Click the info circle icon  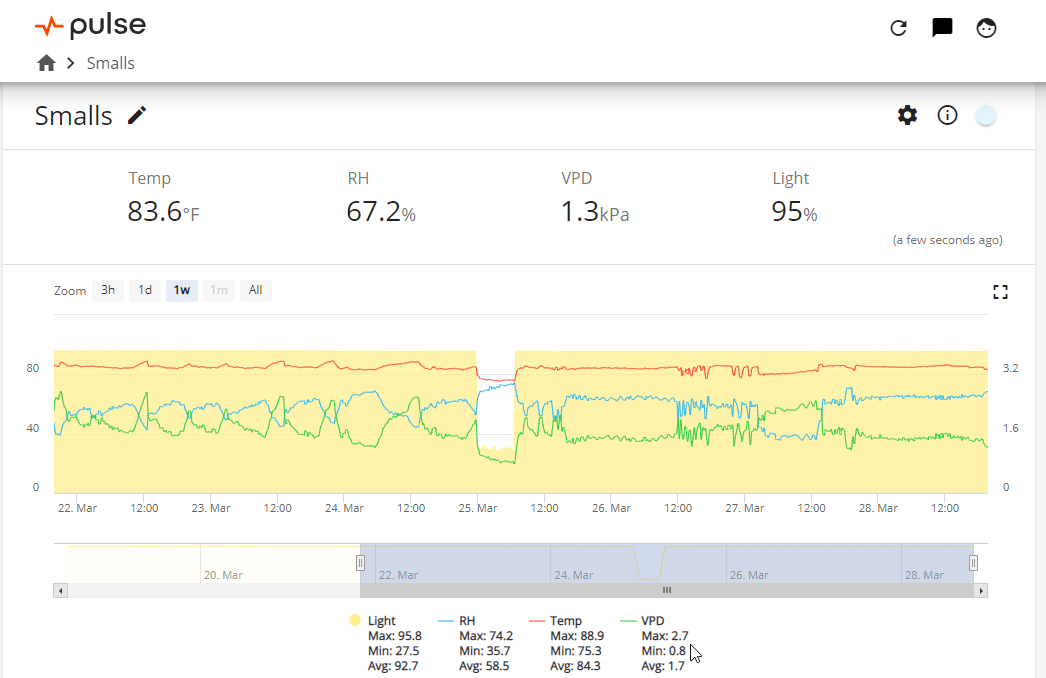pyautogui.click(x=947, y=115)
